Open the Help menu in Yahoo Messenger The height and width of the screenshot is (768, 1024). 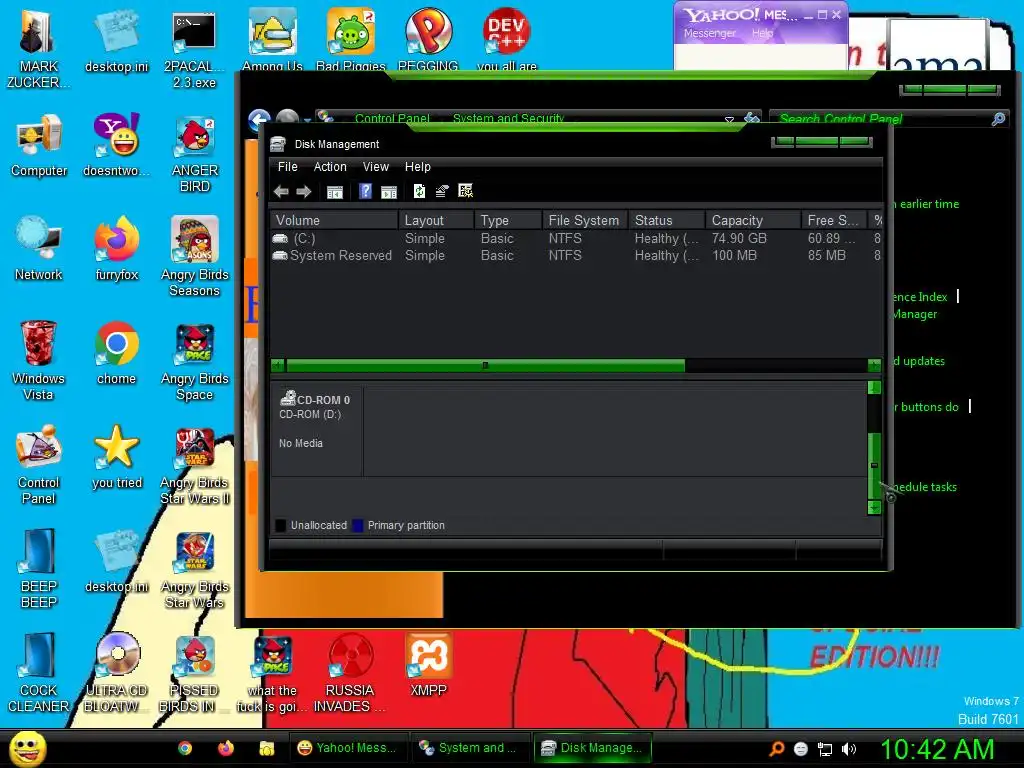click(762, 33)
